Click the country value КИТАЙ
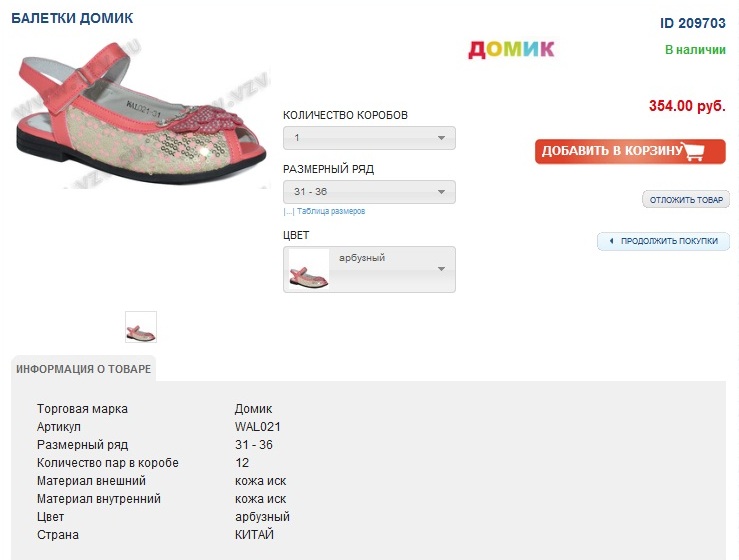 click(x=254, y=535)
